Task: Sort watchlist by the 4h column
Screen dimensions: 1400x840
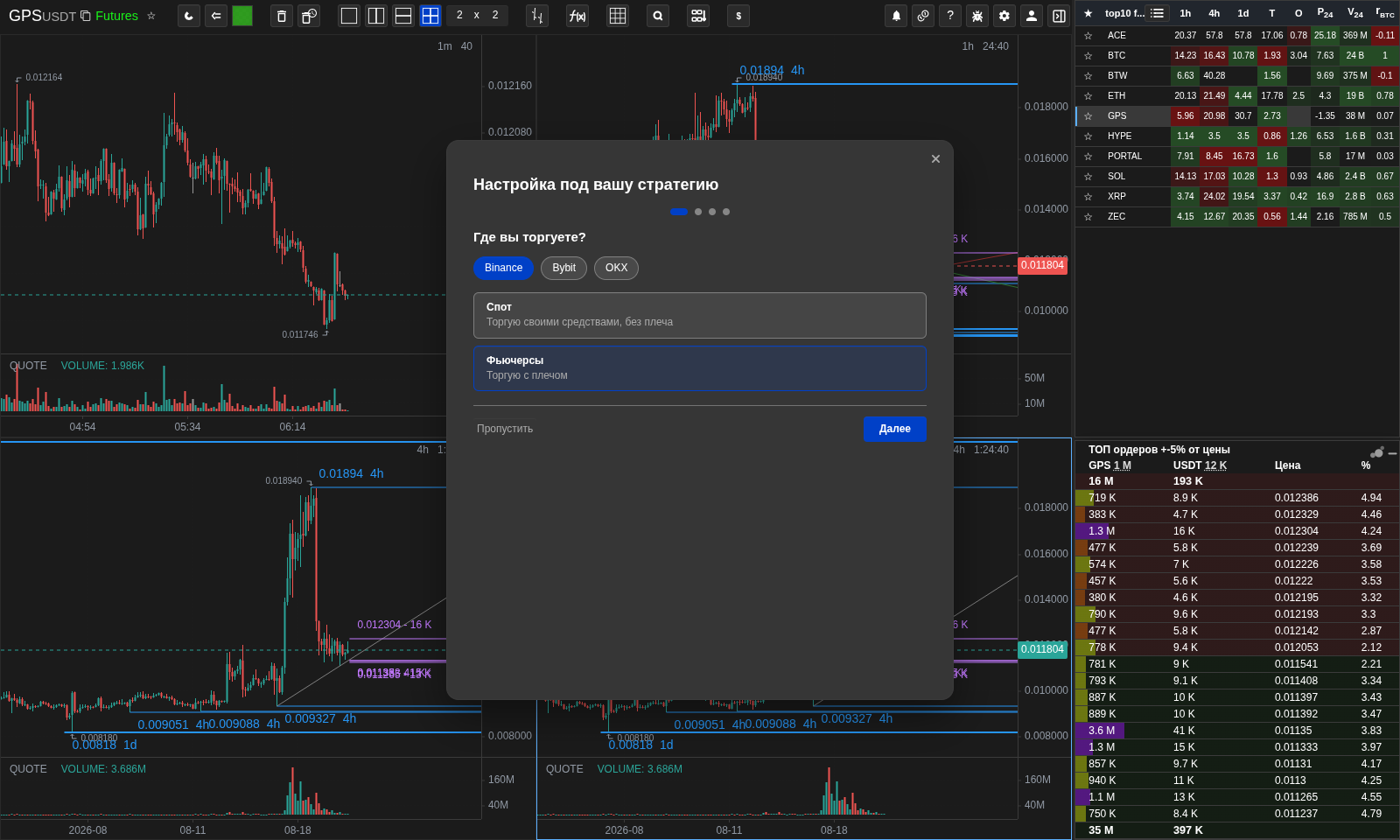Action: pyautogui.click(x=1214, y=13)
